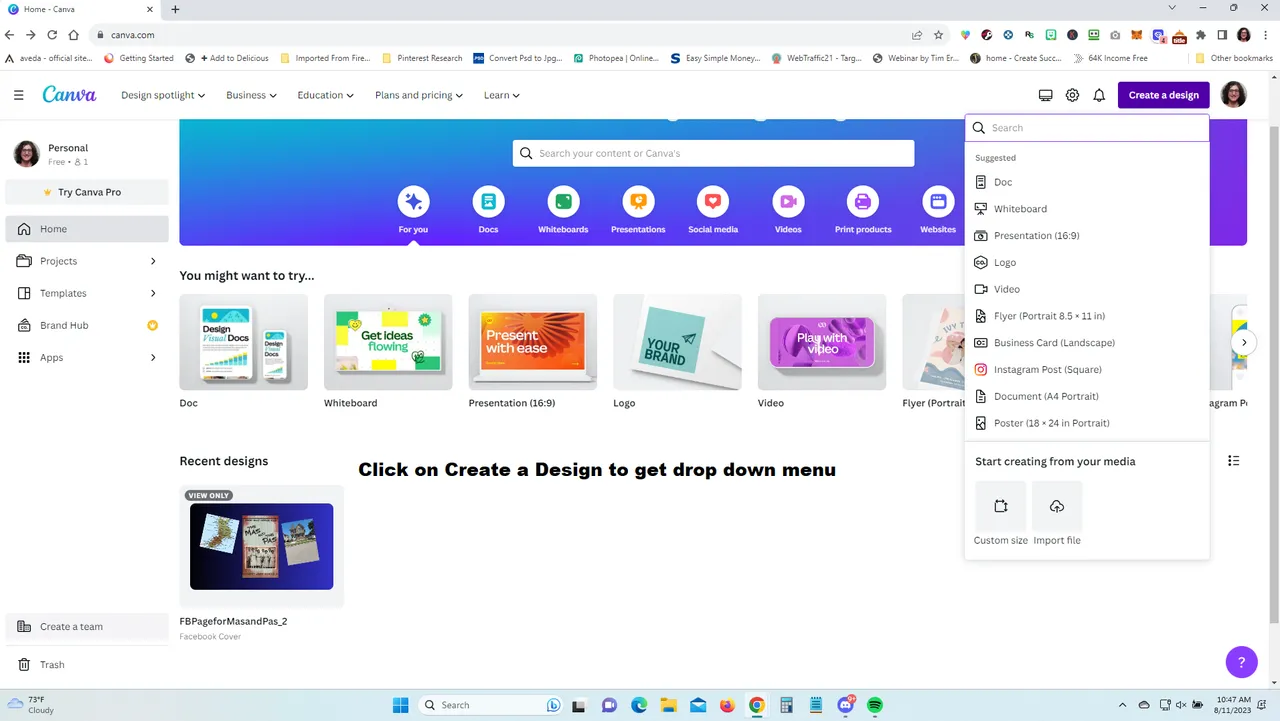Image resolution: width=1280 pixels, height=721 pixels.
Task: Open the Trash in sidebar
Action: (x=86, y=664)
